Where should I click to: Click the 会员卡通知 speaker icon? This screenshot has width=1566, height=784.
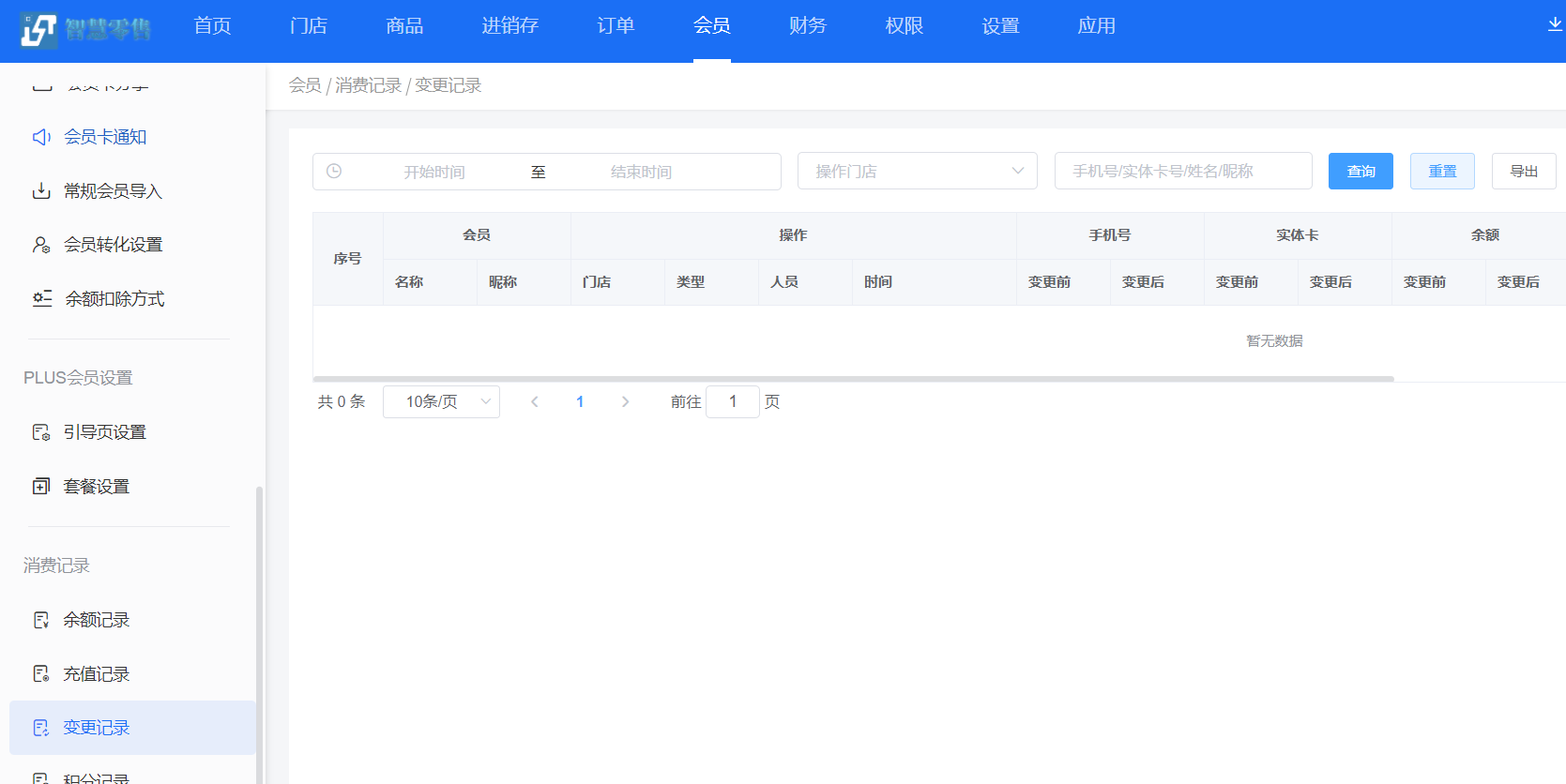point(41,137)
